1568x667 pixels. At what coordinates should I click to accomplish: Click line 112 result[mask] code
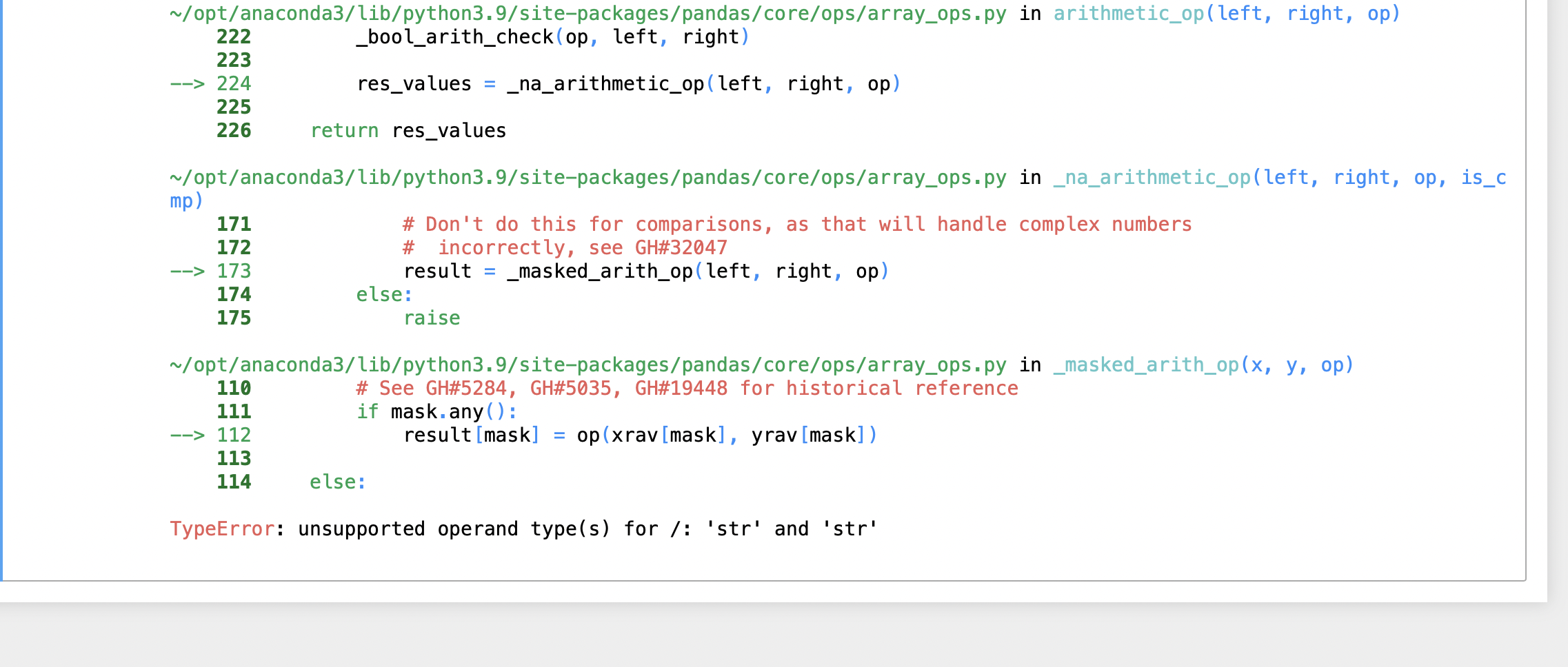click(x=640, y=435)
